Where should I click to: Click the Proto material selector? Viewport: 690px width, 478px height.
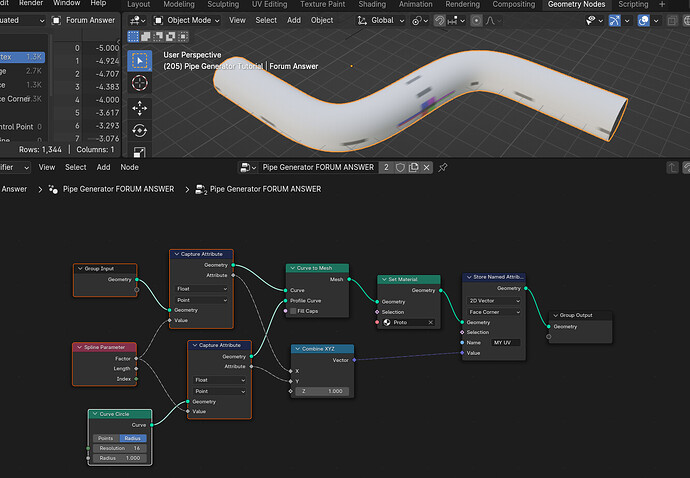387,323
